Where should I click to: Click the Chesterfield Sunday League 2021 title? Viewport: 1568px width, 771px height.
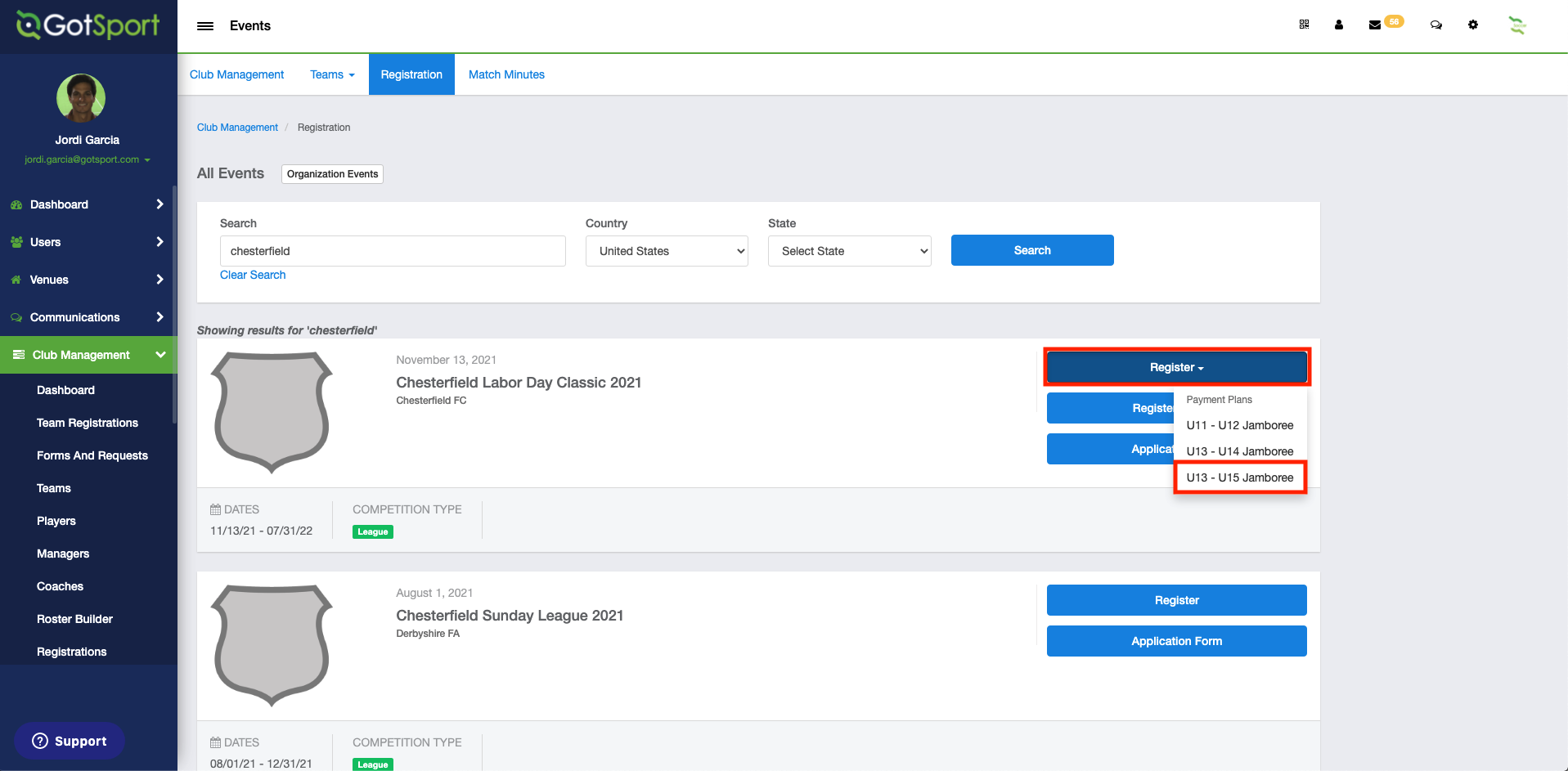510,616
